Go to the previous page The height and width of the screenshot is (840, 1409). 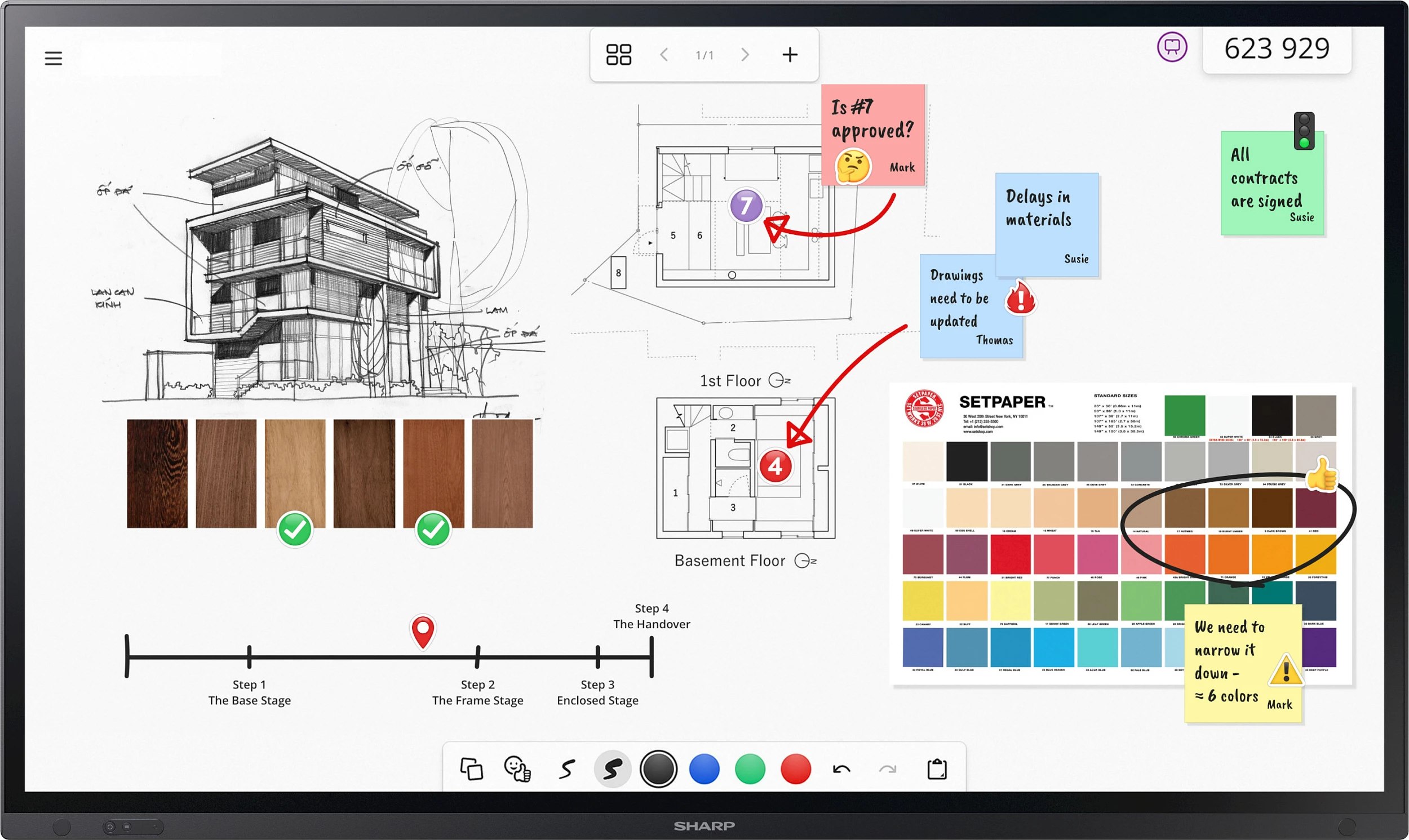point(664,55)
